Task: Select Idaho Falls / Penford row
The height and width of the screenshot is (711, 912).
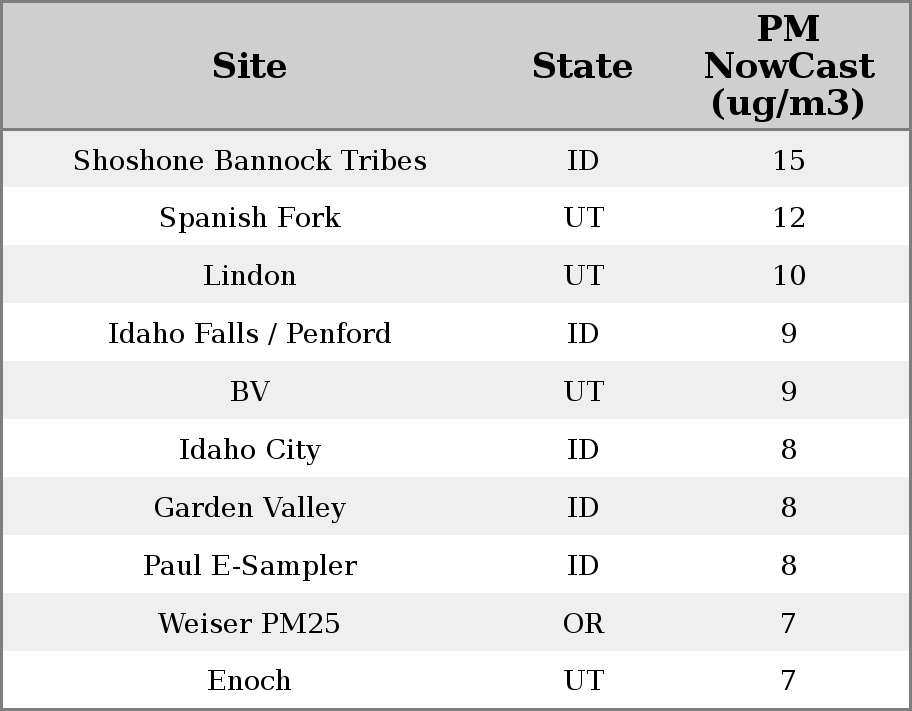Action: pos(250,334)
